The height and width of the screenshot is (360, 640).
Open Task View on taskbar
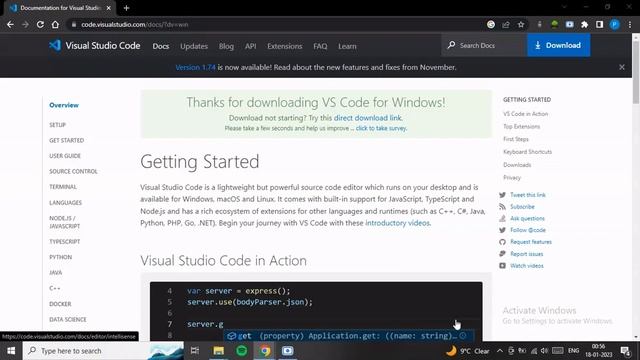(x=195, y=351)
